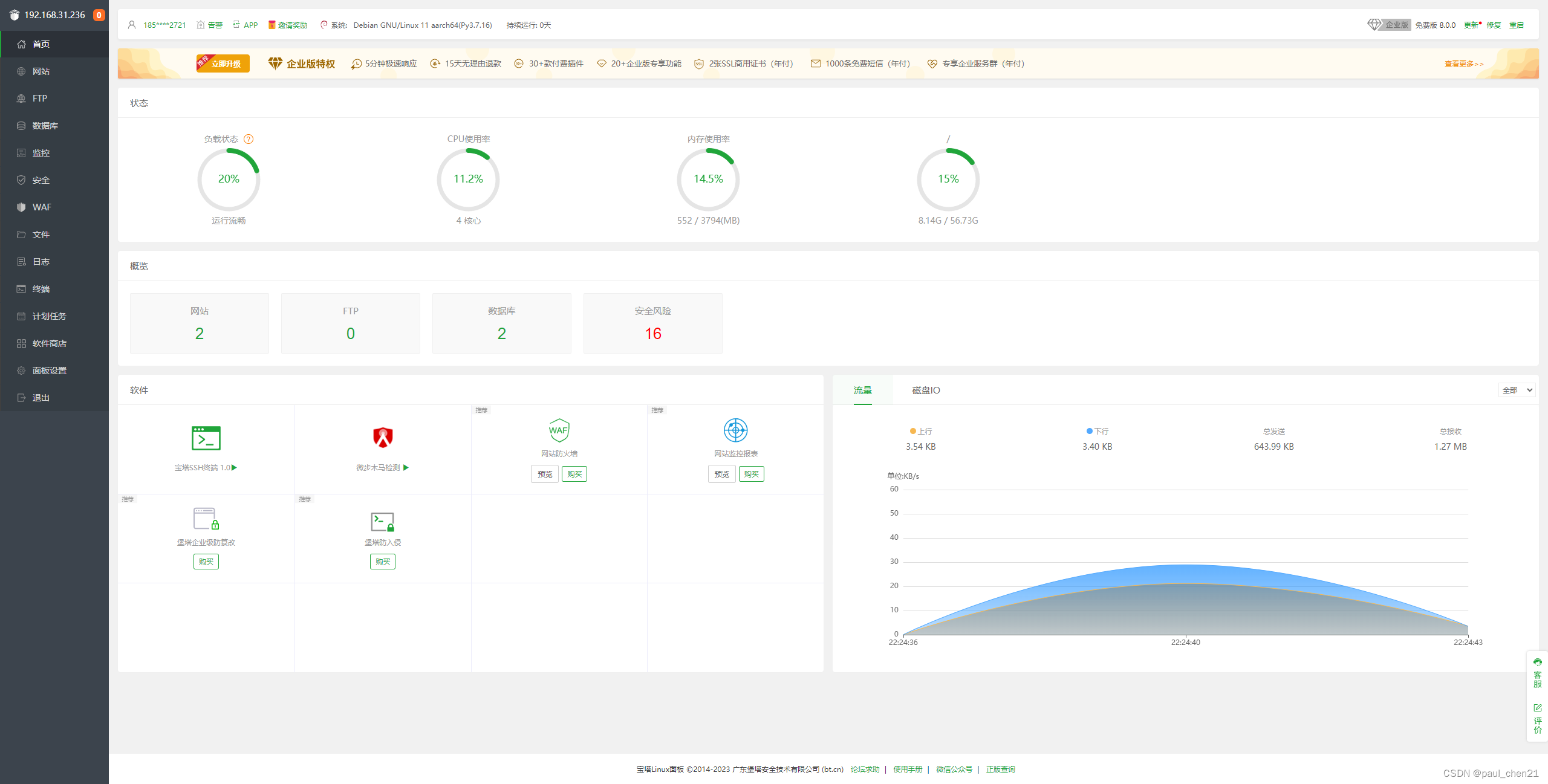Browse the 文件 file manager
The image size is (1548, 784).
pyautogui.click(x=40, y=234)
